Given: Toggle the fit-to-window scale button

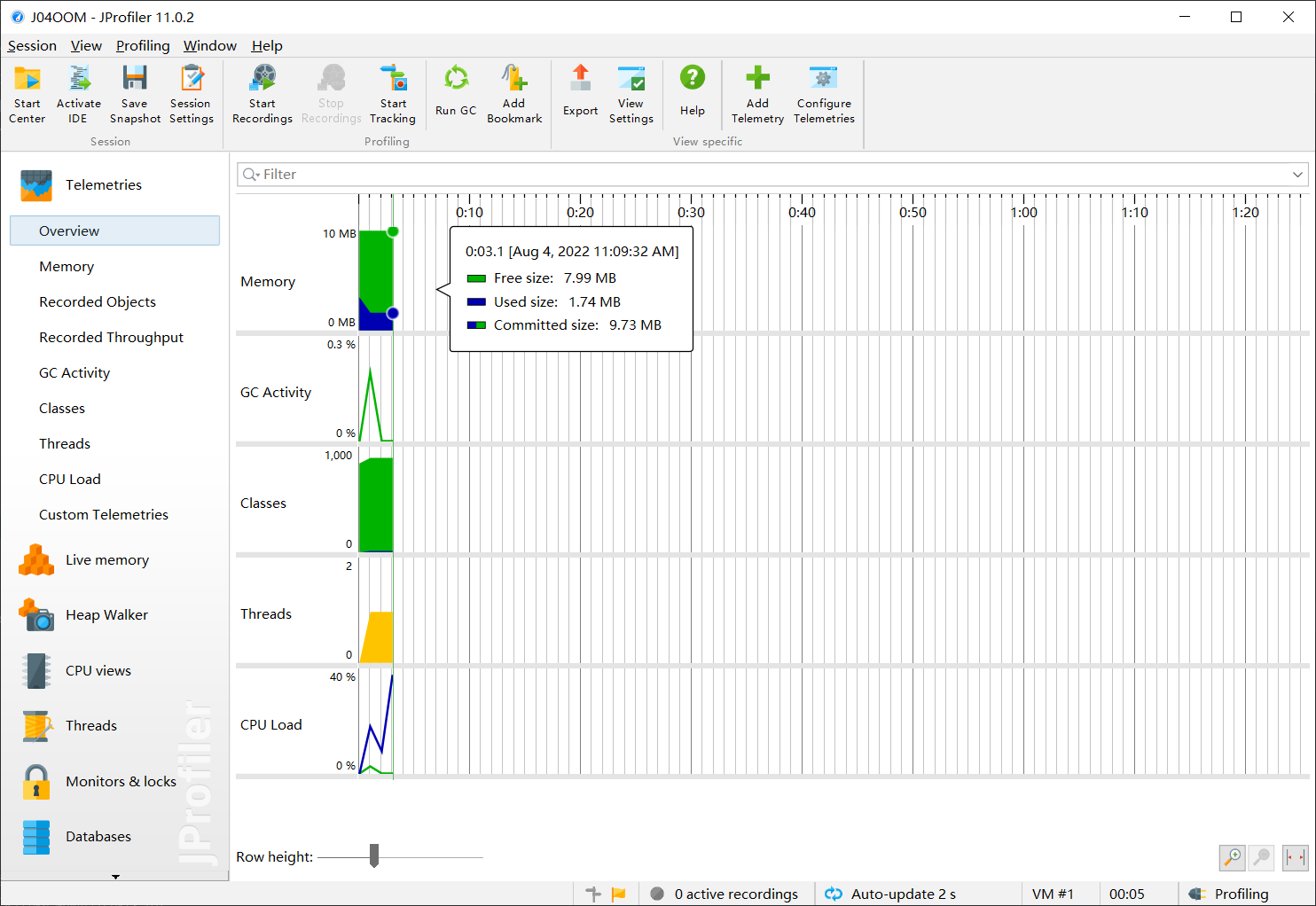Looking at the screenshot, I should tap(1295, 857).
